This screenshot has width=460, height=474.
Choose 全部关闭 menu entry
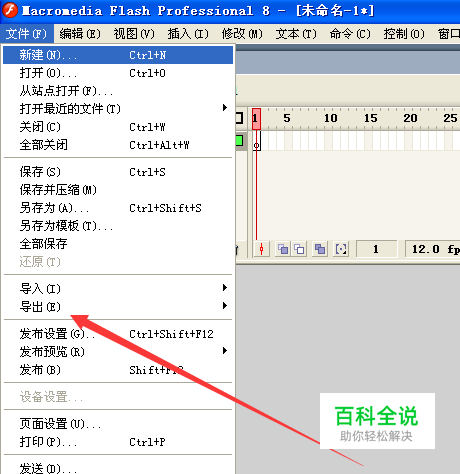118,145
